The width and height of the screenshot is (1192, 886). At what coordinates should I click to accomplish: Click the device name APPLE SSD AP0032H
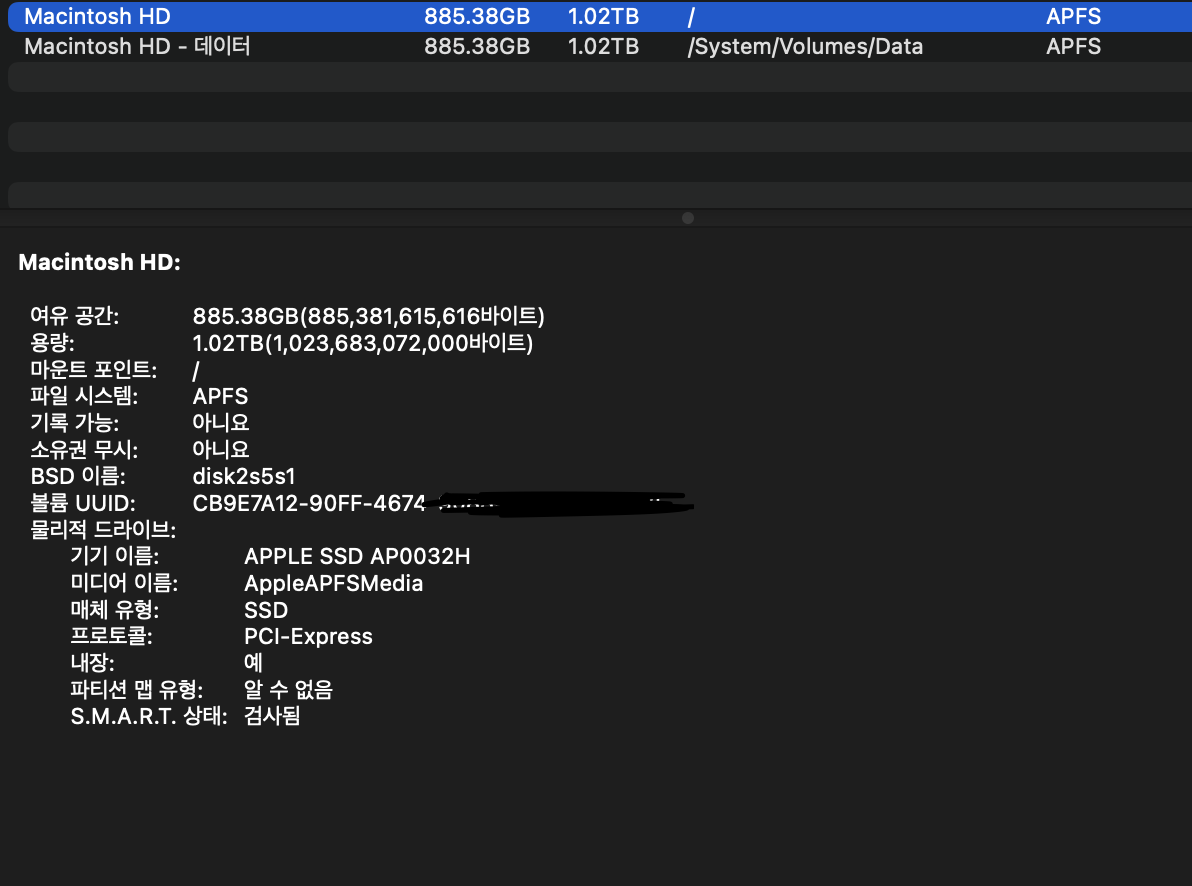[357, 556]
